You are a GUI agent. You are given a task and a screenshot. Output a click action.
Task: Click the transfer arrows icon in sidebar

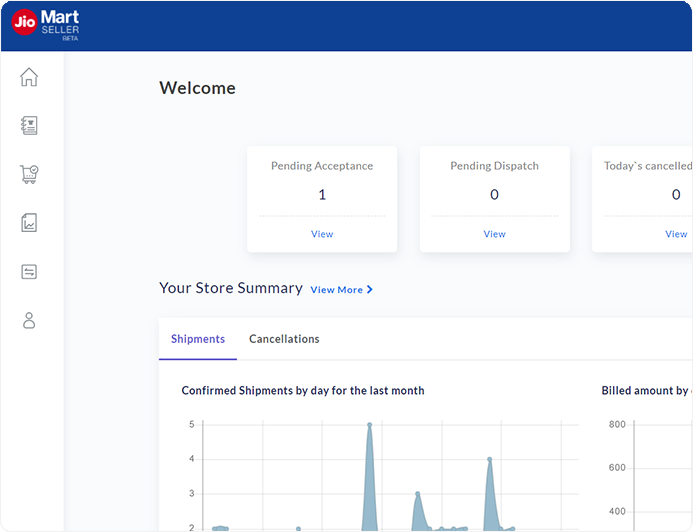tap(29, 272)
